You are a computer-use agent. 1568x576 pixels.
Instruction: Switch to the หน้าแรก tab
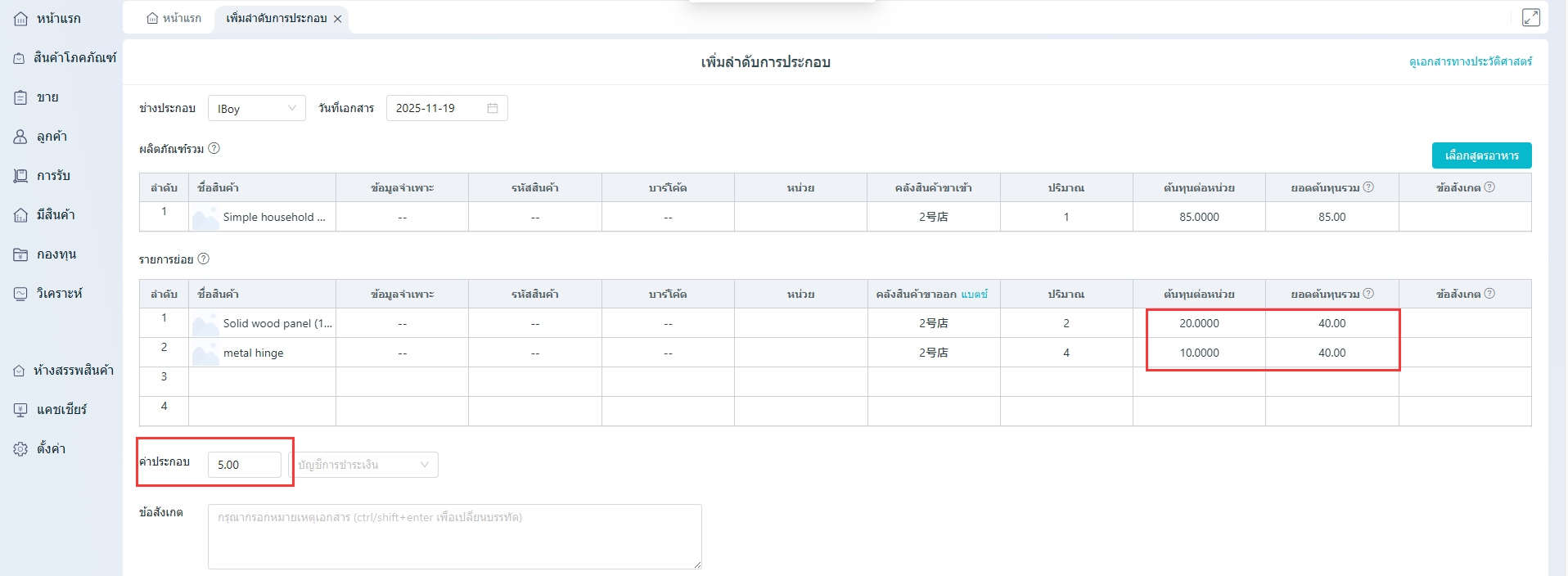pyautogui.click(x=173, y=18)
